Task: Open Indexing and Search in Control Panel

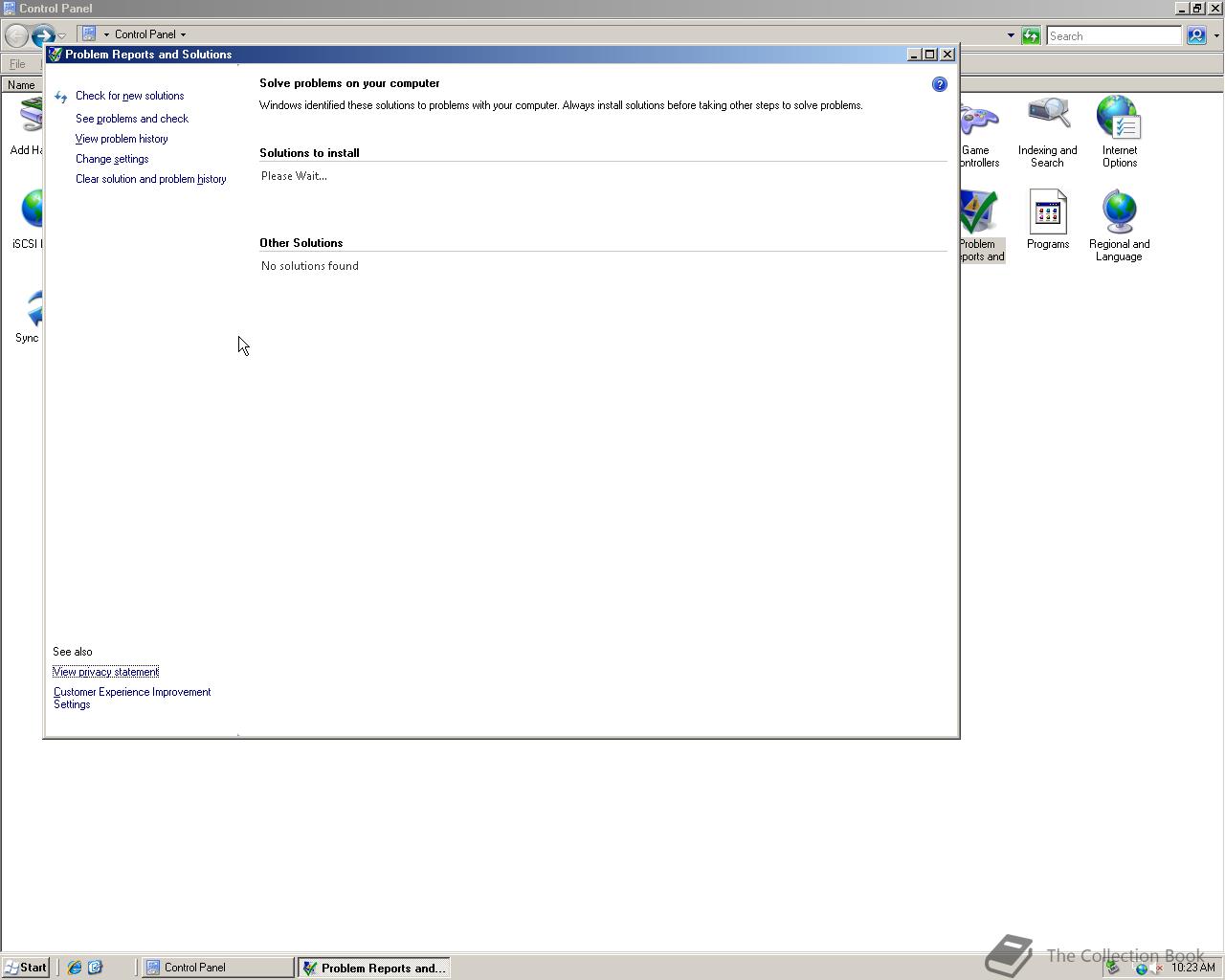Action: pyautogui.click(x=1047, y=132)
